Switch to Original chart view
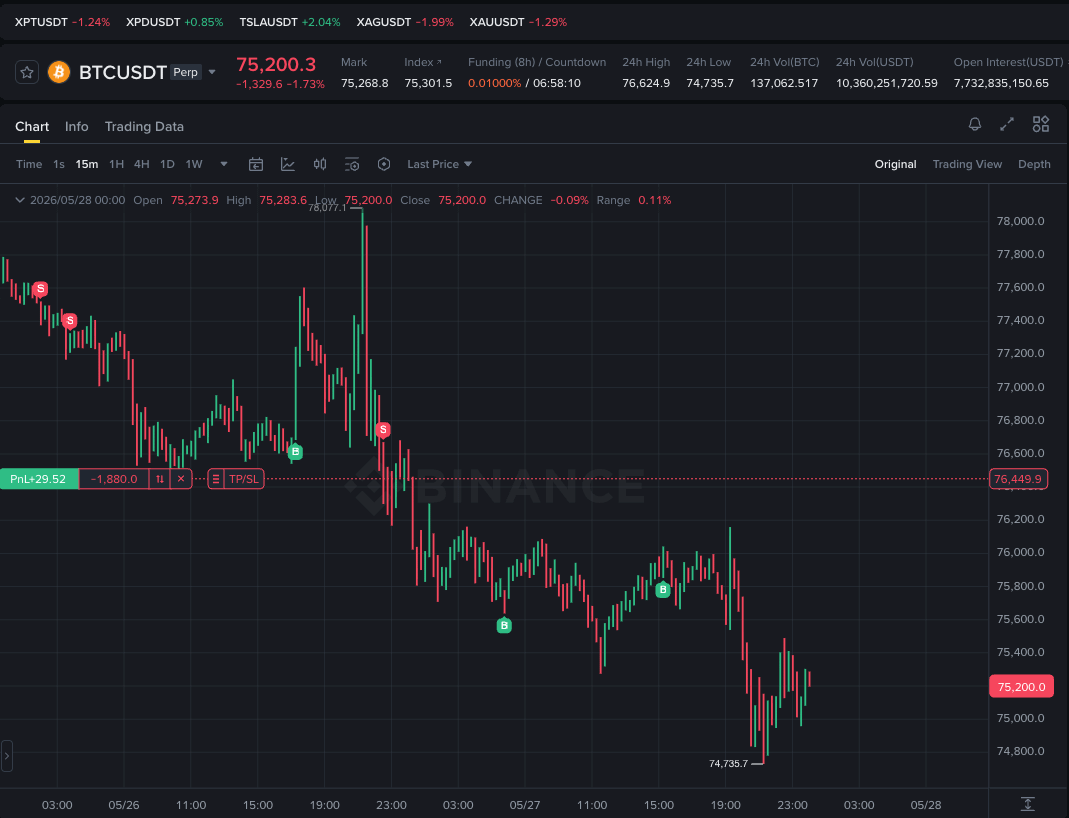Viewport: 1069px width, 818px height. pyautogui.click(x=895, y=164)
